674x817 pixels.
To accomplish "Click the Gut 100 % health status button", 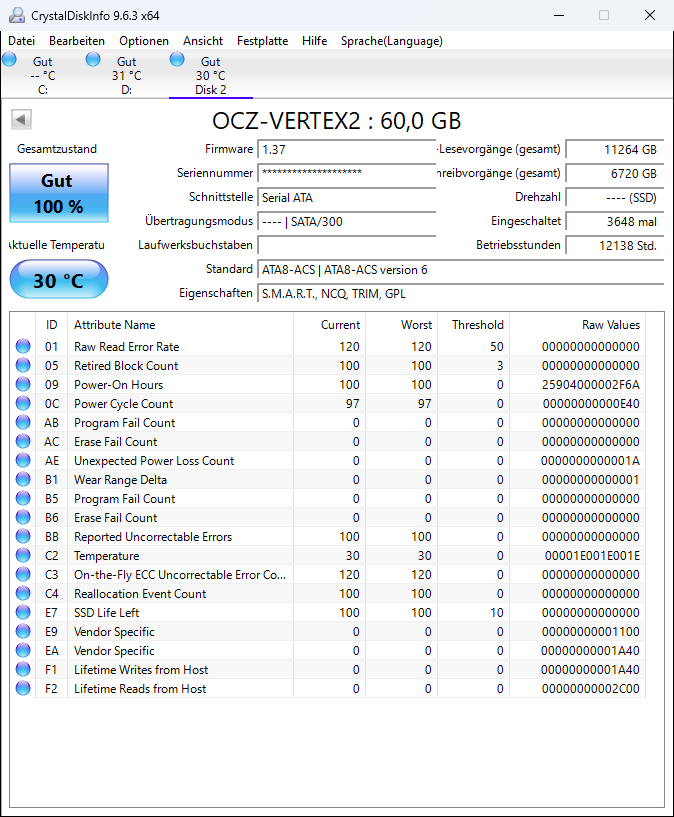I will pos(59,193).
